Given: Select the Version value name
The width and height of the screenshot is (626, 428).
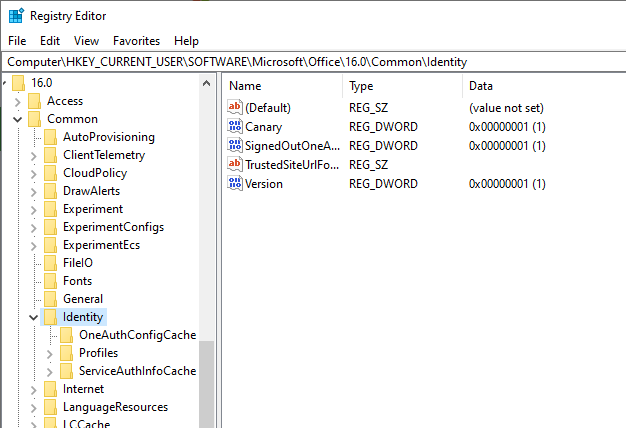Looking at the screenshot, I should pyautogui.click(x=264, y=184).
